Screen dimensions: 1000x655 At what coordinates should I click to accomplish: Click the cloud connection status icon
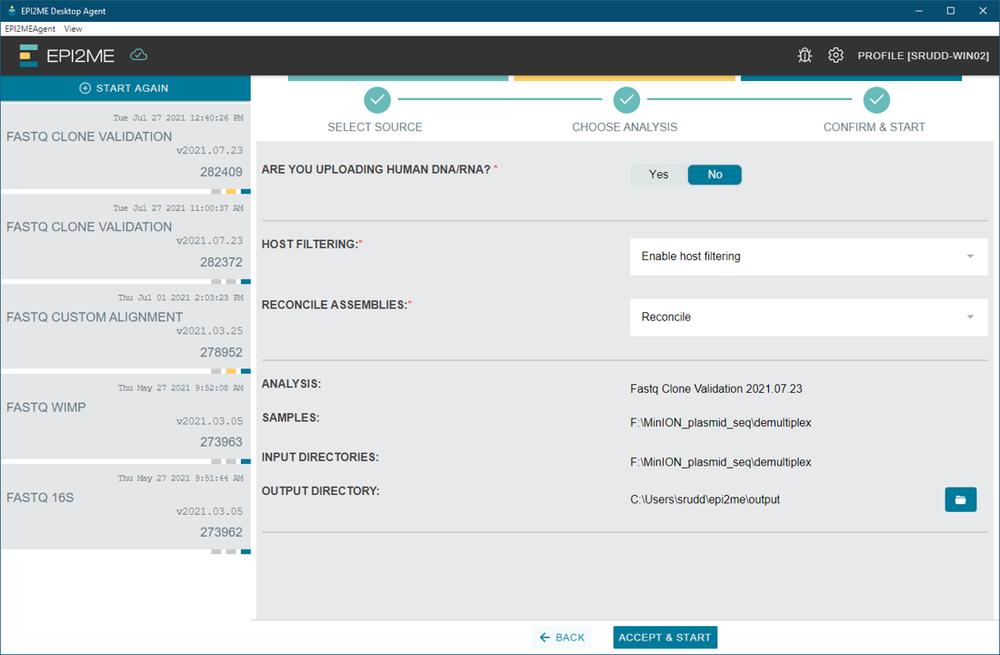[138, 55]
